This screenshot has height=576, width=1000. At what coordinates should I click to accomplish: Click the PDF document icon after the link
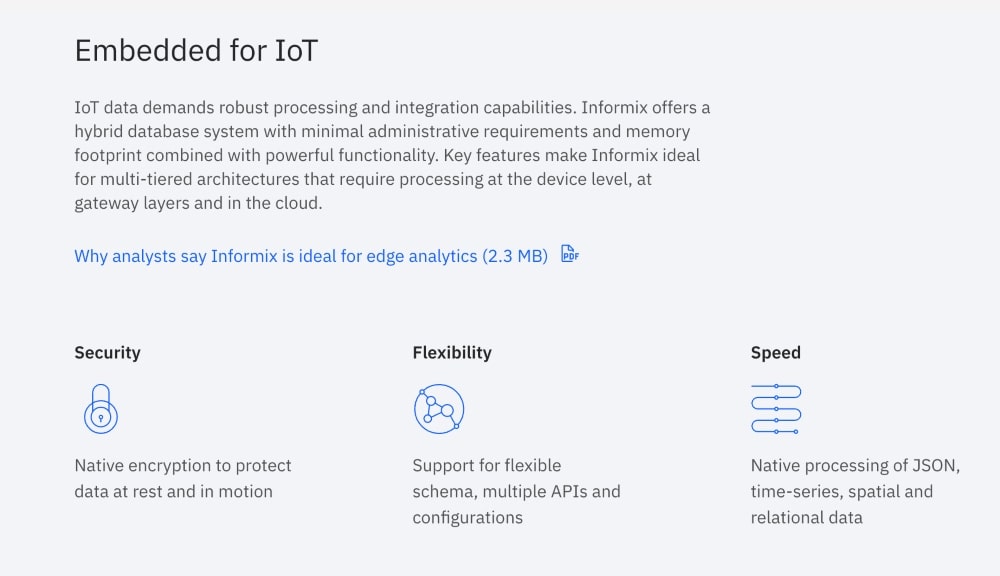click(570, 254)
